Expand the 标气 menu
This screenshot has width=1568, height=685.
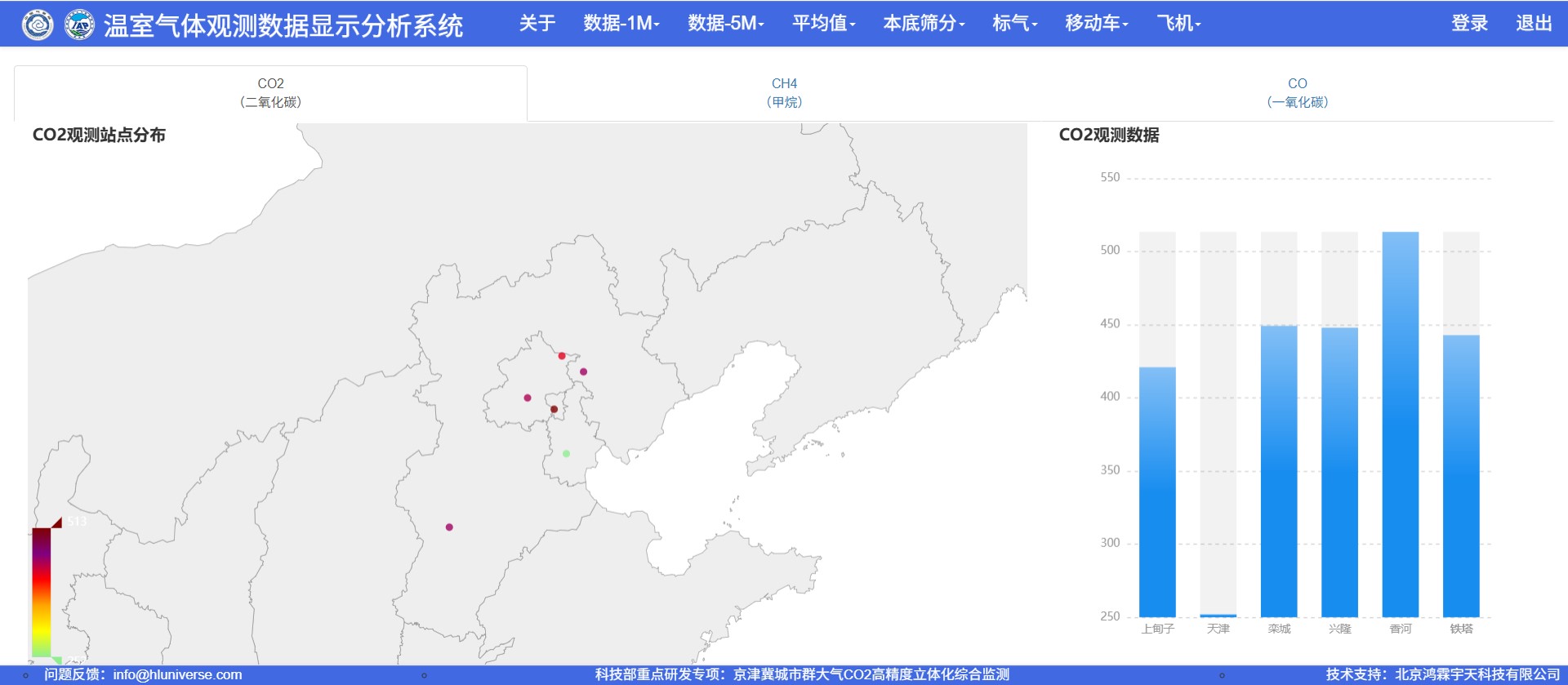[x=1015, y=23]
